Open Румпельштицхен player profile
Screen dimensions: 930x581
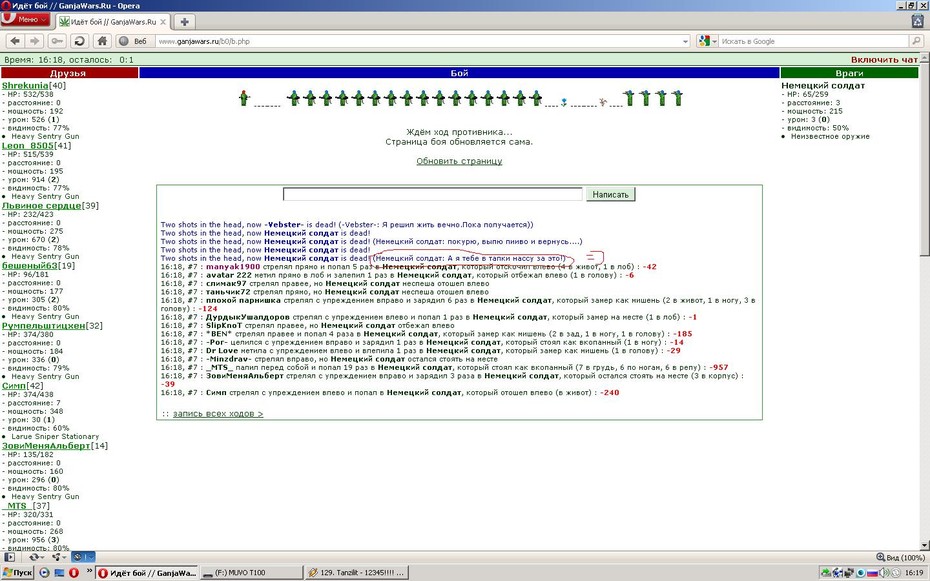pos(43,325)
